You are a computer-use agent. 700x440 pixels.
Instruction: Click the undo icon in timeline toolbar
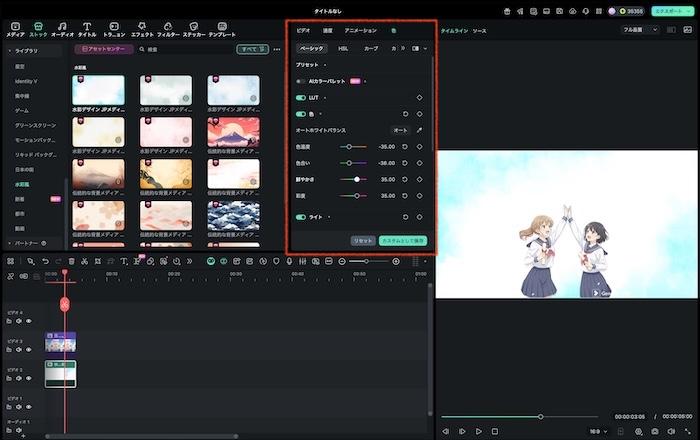[45, 262]
